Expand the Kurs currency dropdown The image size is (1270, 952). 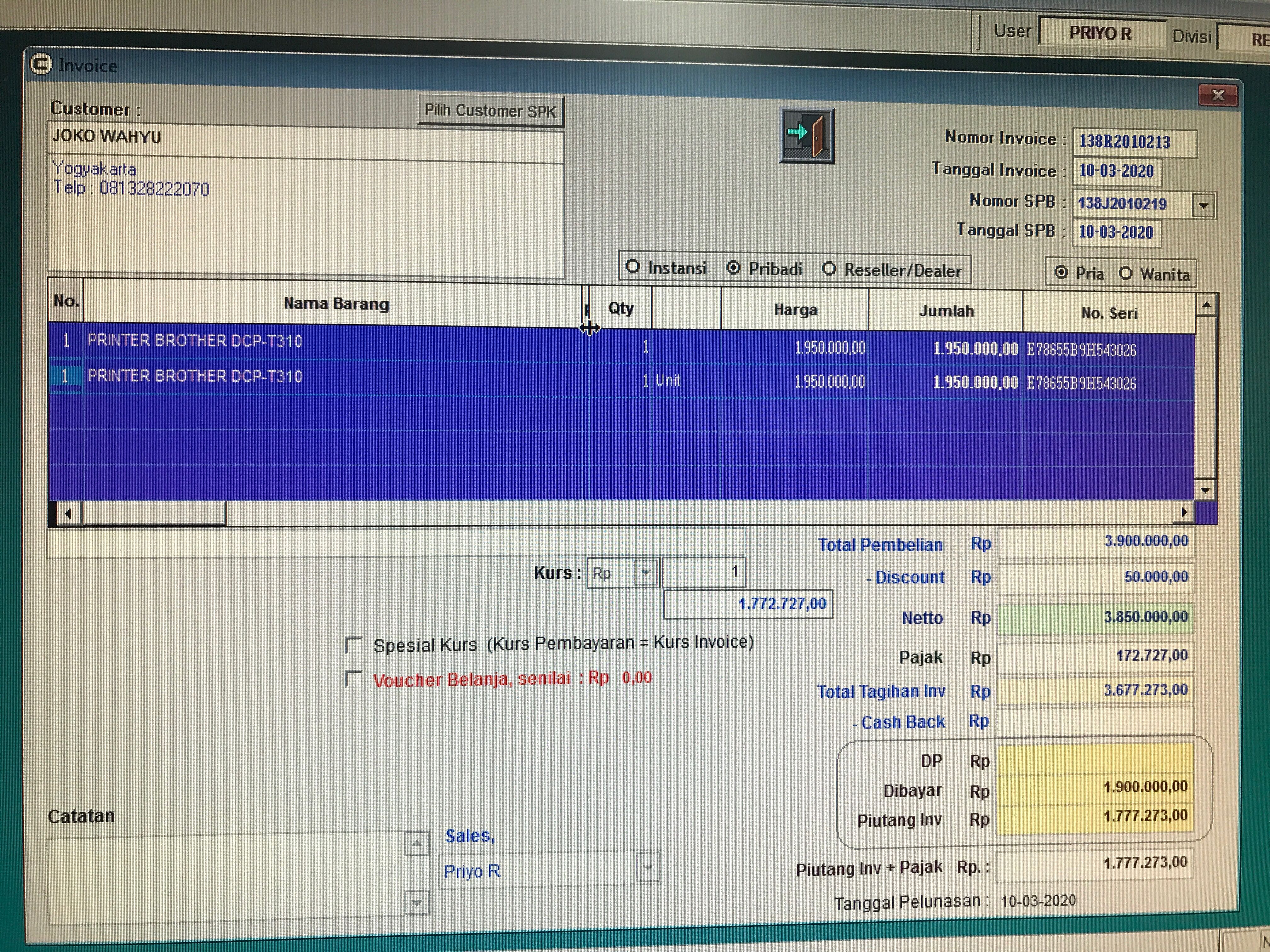click(646, 573)
